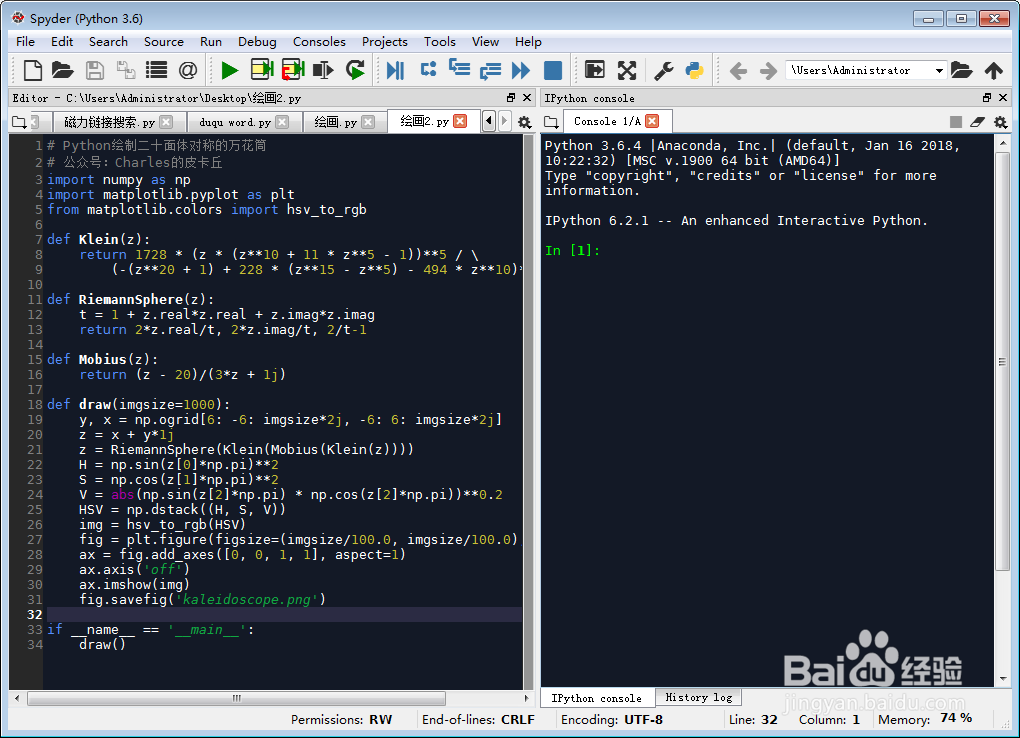Run file with green play icon
Image resolution: width=1020 pixels, height=738 pixels.
[x=229, y=70]
